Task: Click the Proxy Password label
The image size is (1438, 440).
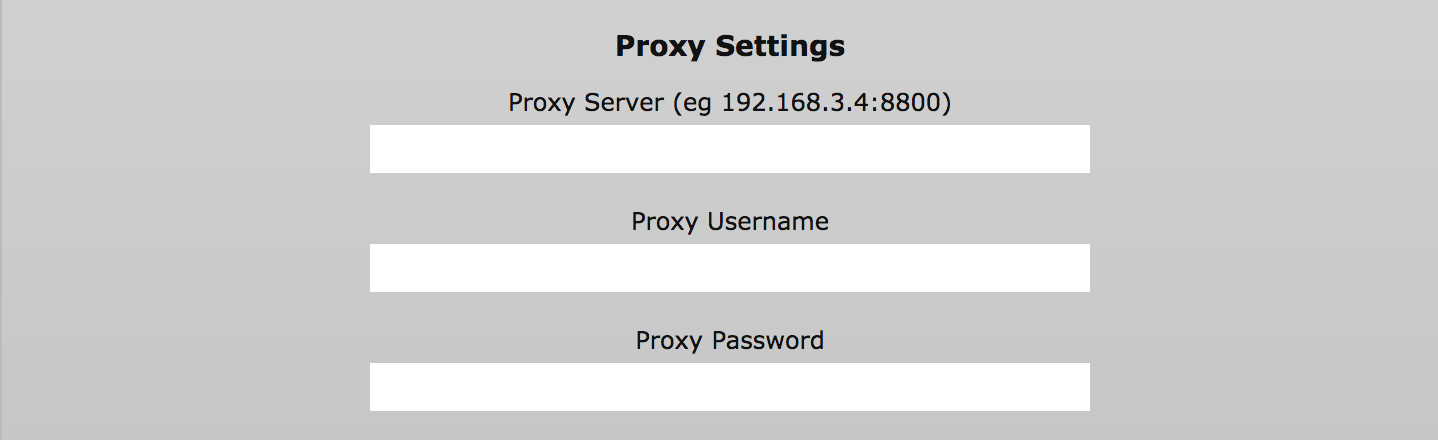Action: pyautogui.click(x=730, y=340)
